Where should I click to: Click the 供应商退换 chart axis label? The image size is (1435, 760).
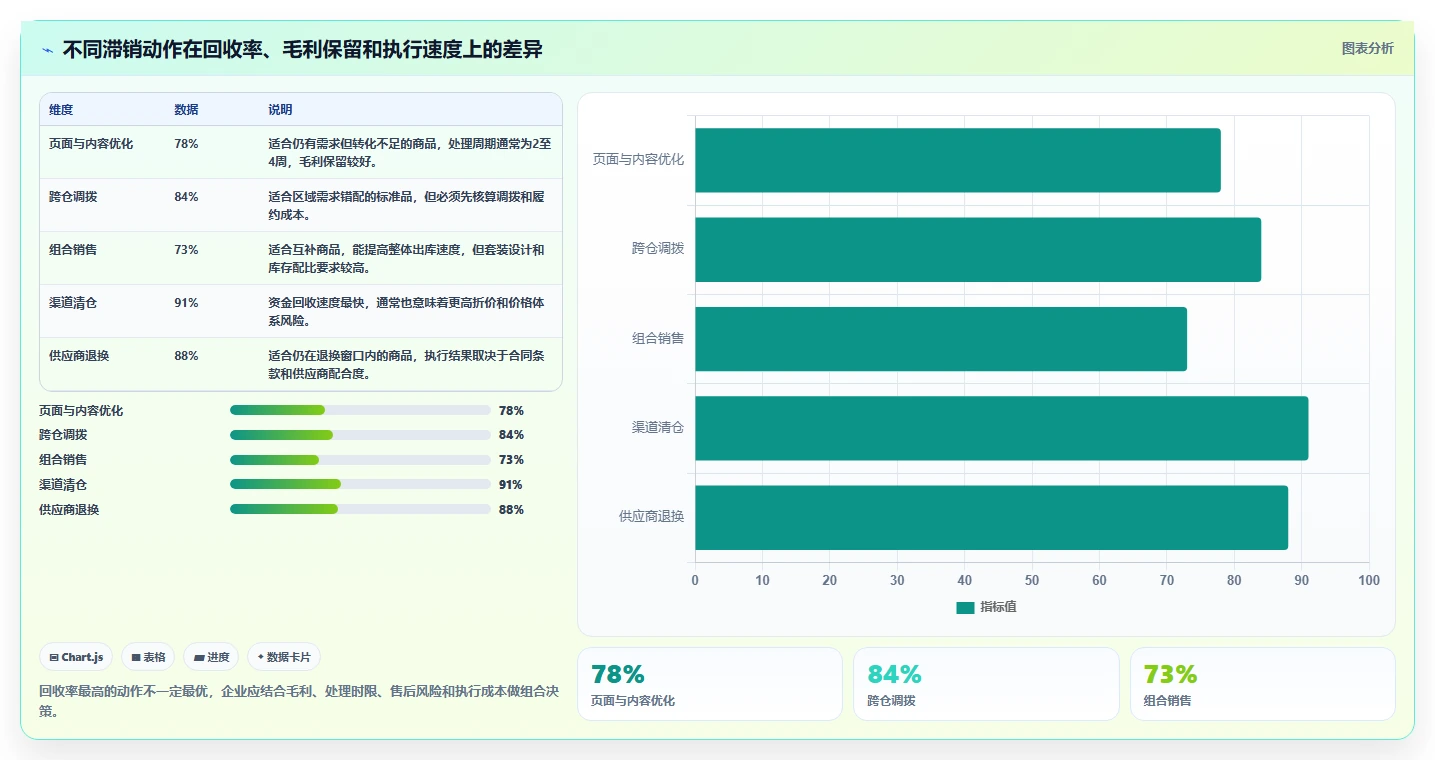pyautogui.click(x=651, y=517)
